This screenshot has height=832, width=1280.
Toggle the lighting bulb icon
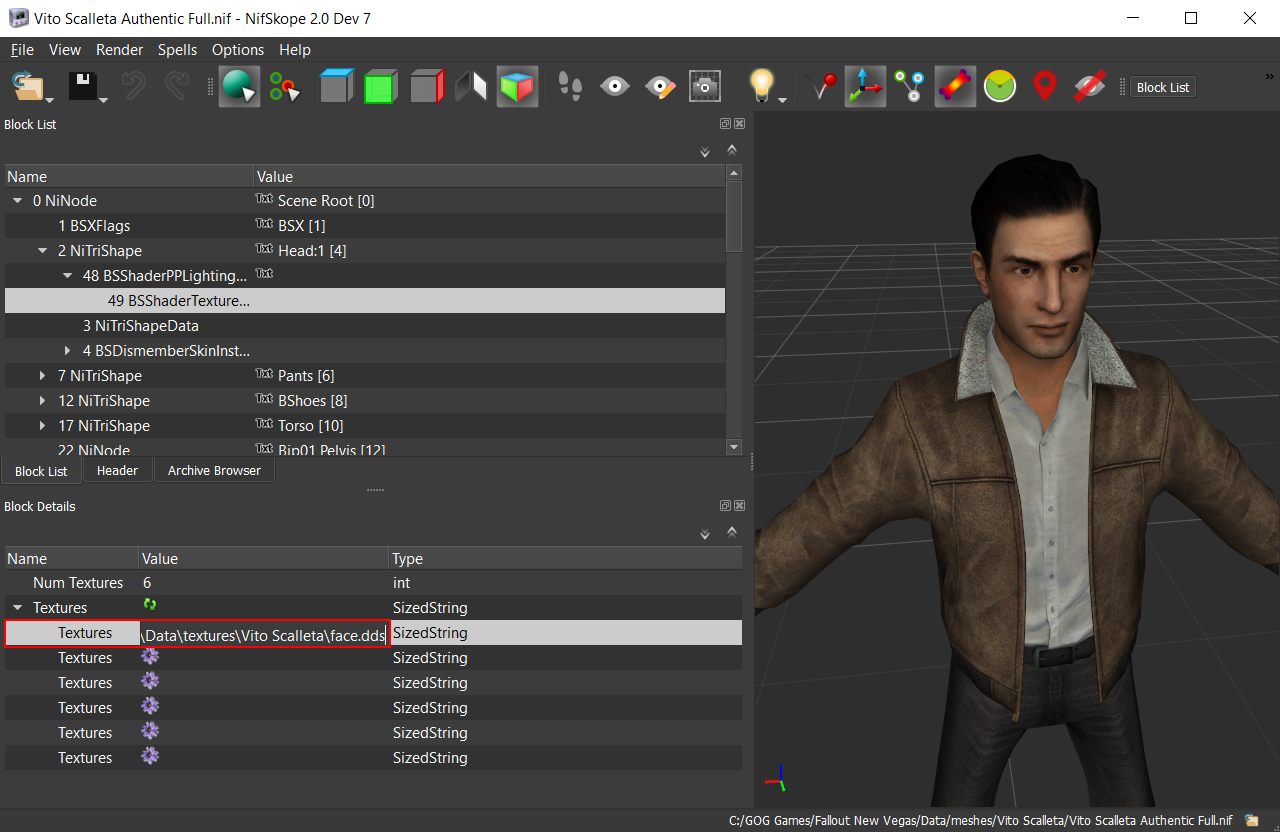tap(762, 87)
